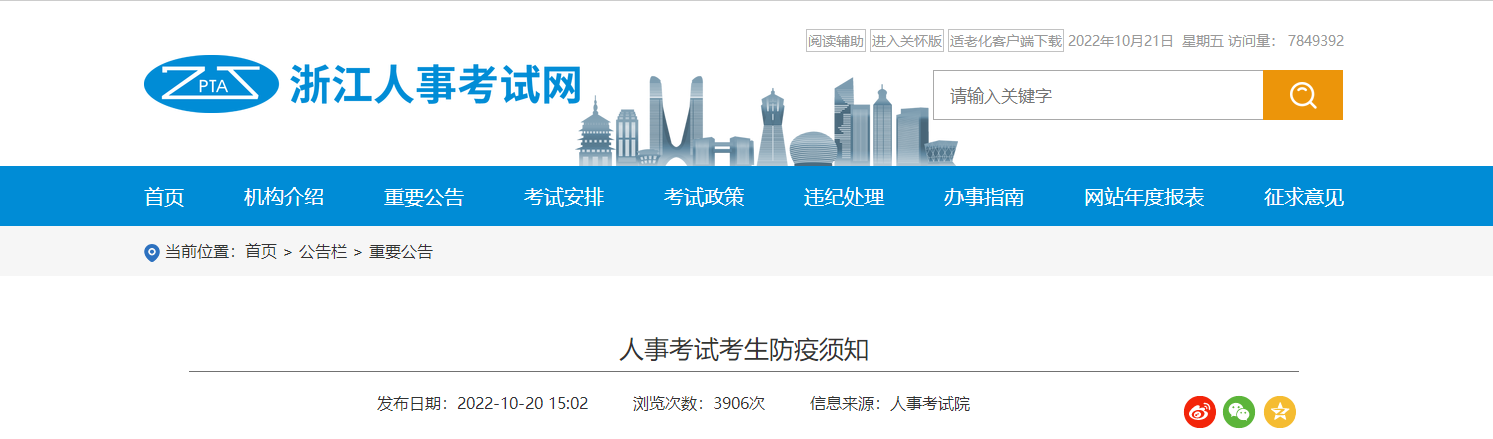This screenshot has width=1493, height=439.
Task: Click the orange search magnifier button
Action: click(1302, 95)
